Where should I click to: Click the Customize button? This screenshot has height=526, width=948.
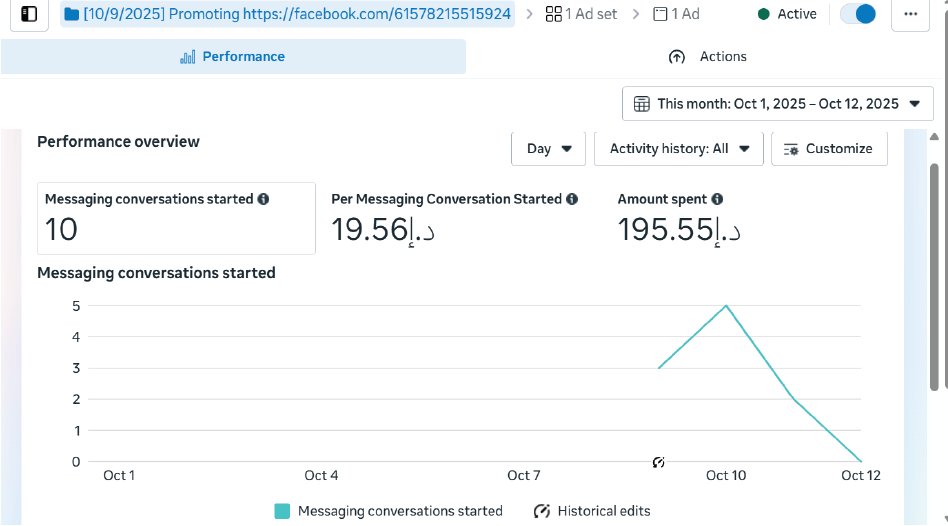829,148
